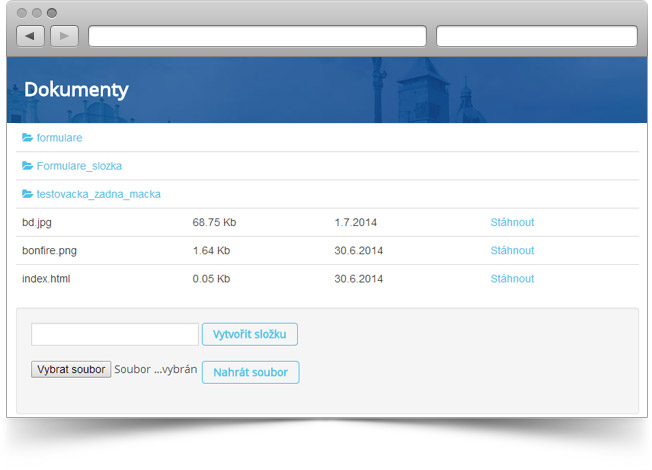652x470 pixels.
Task: Click the folder icon beside testovacka_zadna_macka
Action: pos(28,194)
